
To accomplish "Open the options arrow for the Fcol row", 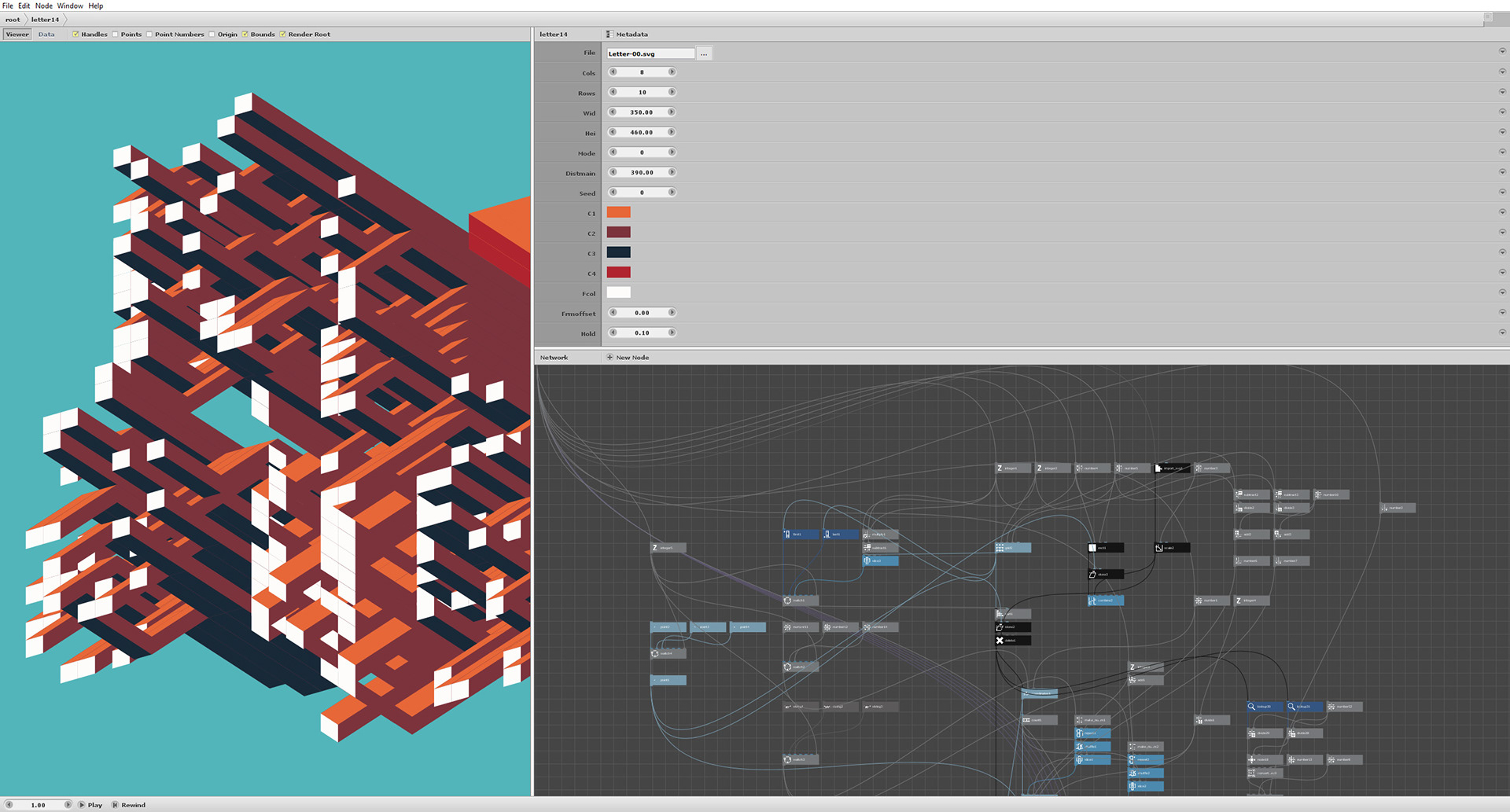I will coord(1502,292).
